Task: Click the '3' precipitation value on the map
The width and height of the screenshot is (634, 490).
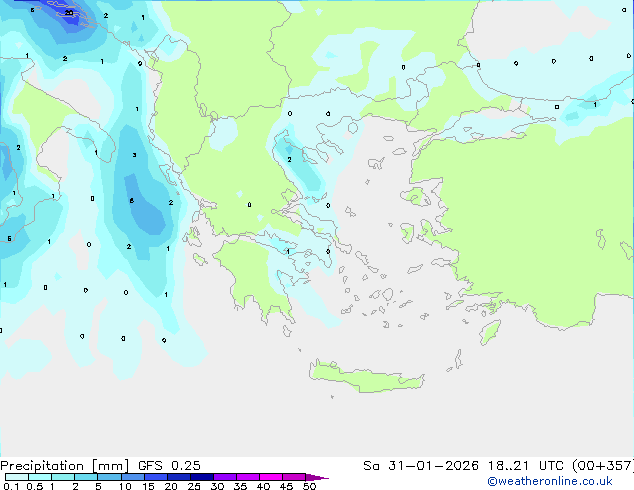Action: pos(134,155)
